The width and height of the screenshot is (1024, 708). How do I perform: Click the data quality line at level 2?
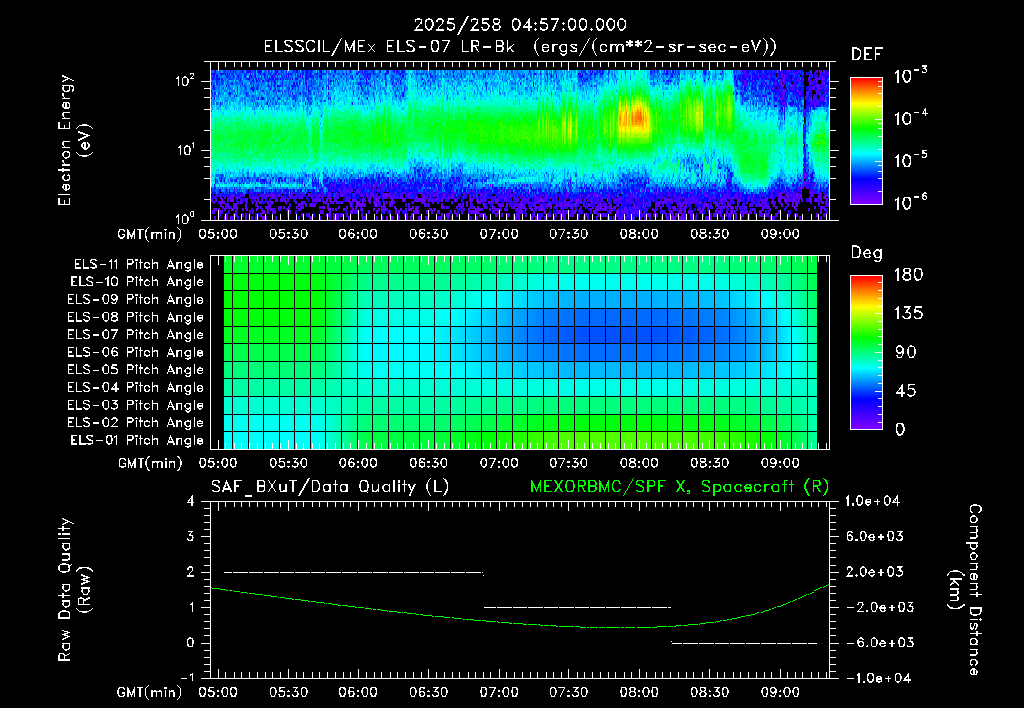(353, 572)
